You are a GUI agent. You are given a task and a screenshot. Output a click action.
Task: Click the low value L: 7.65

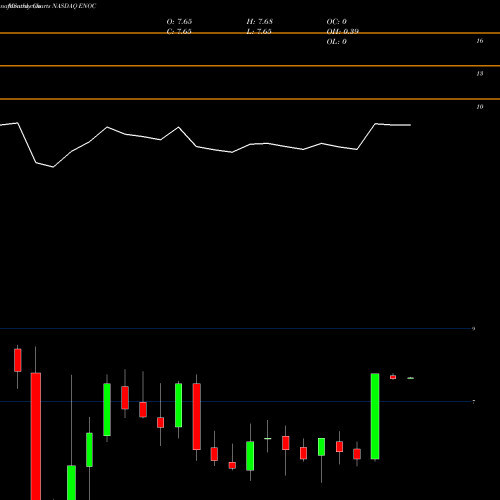pos(259,31)
